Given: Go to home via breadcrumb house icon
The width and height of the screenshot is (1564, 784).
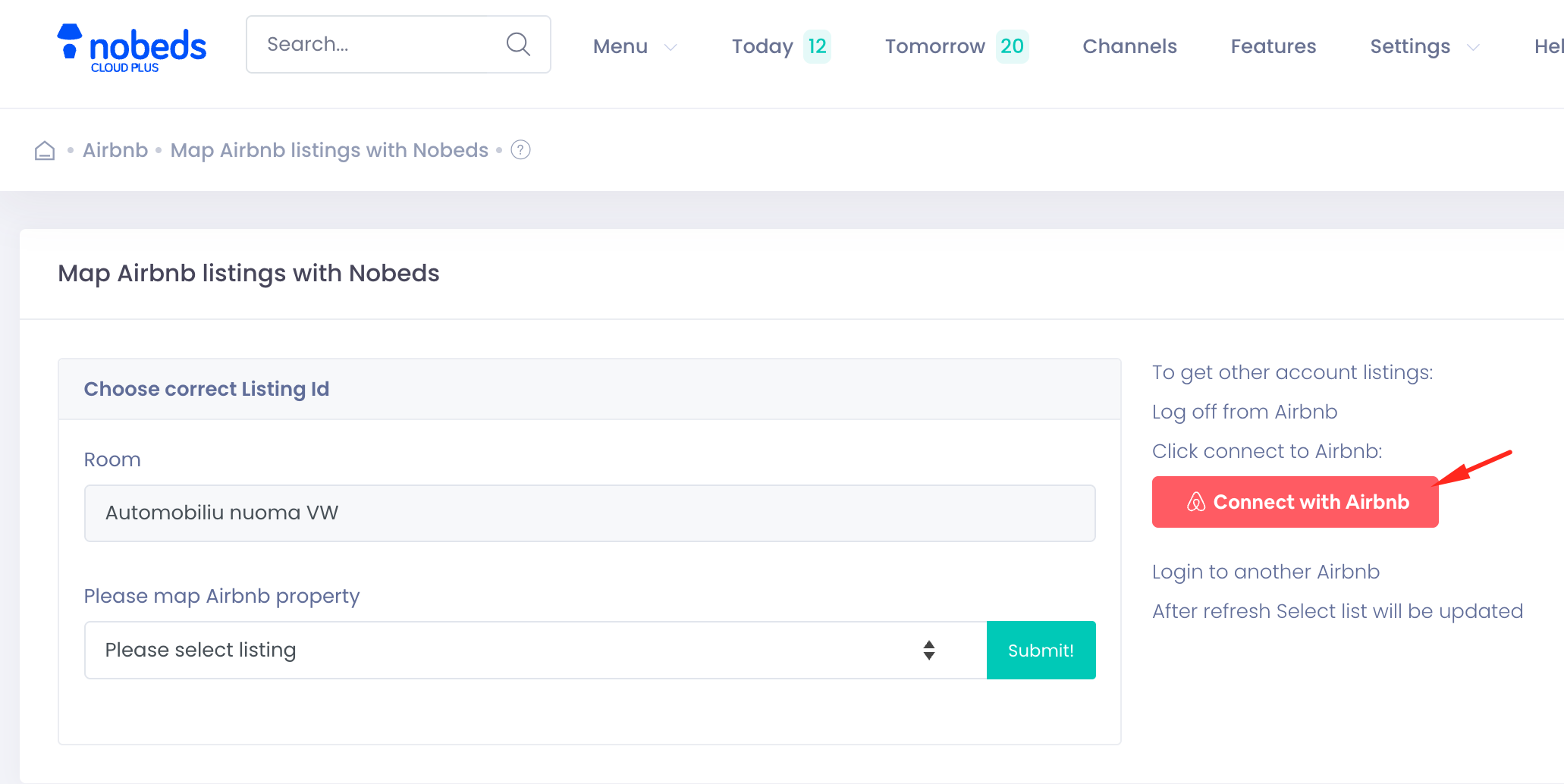Looking at the screenshot, I should [x=45, y=151].
